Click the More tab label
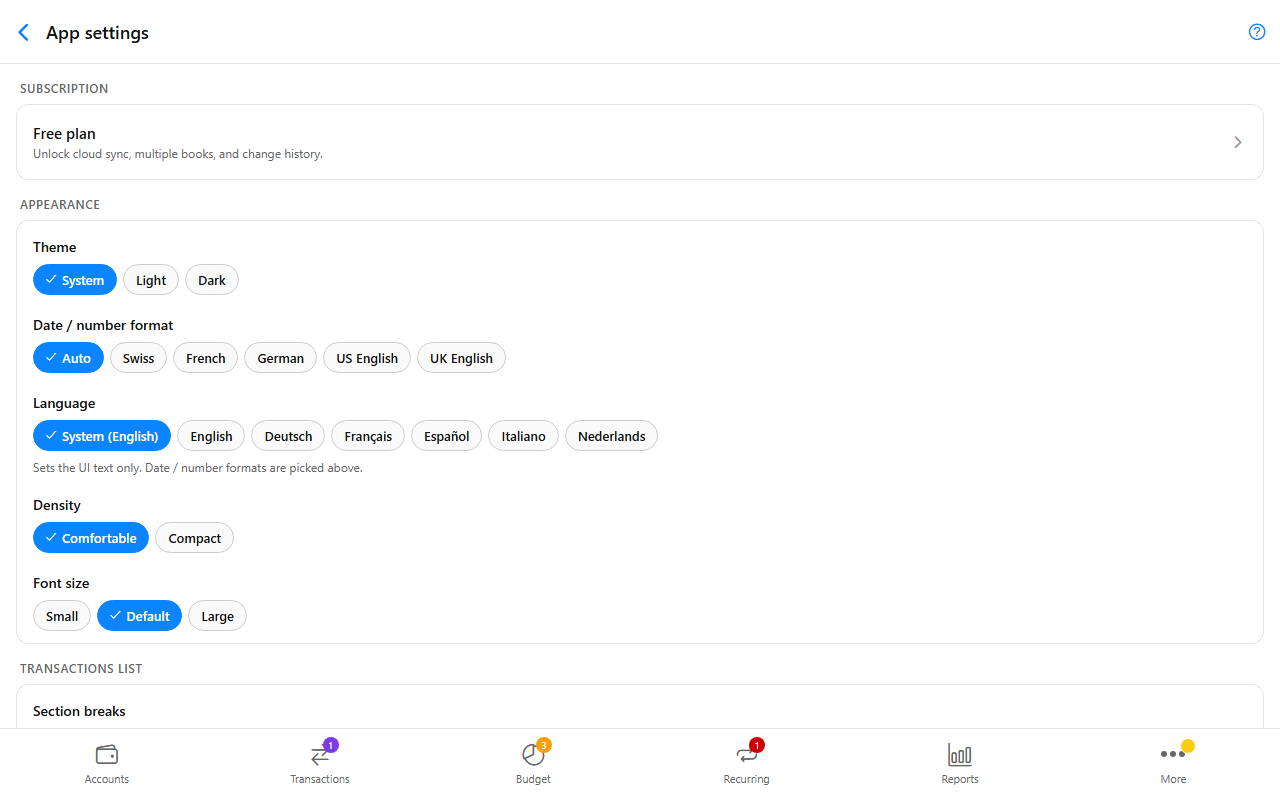The width and height of the screenshot is (1280, 800). [x=1173, y=779]
